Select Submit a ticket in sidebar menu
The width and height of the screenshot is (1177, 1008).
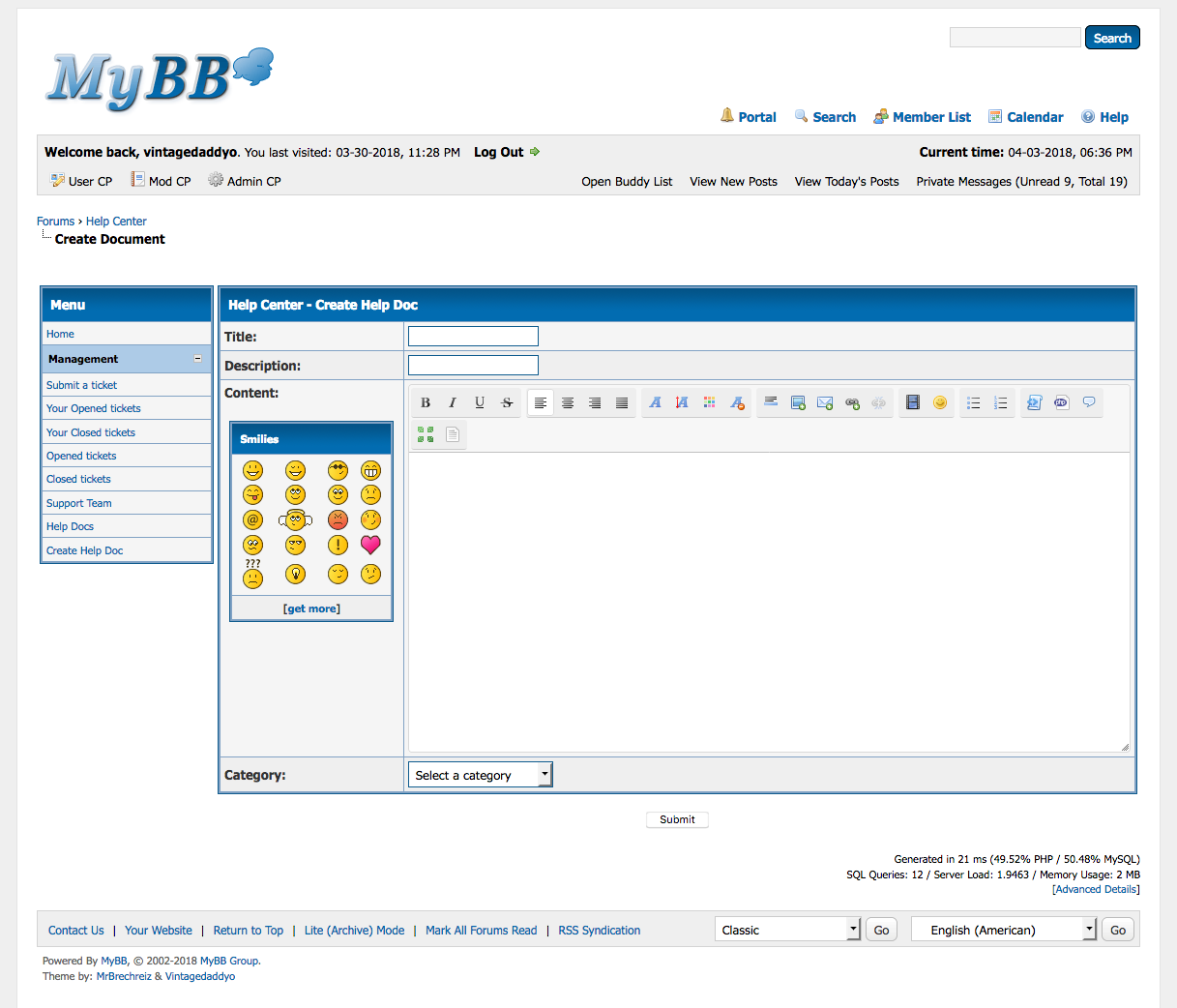click(x=81, y=385)
